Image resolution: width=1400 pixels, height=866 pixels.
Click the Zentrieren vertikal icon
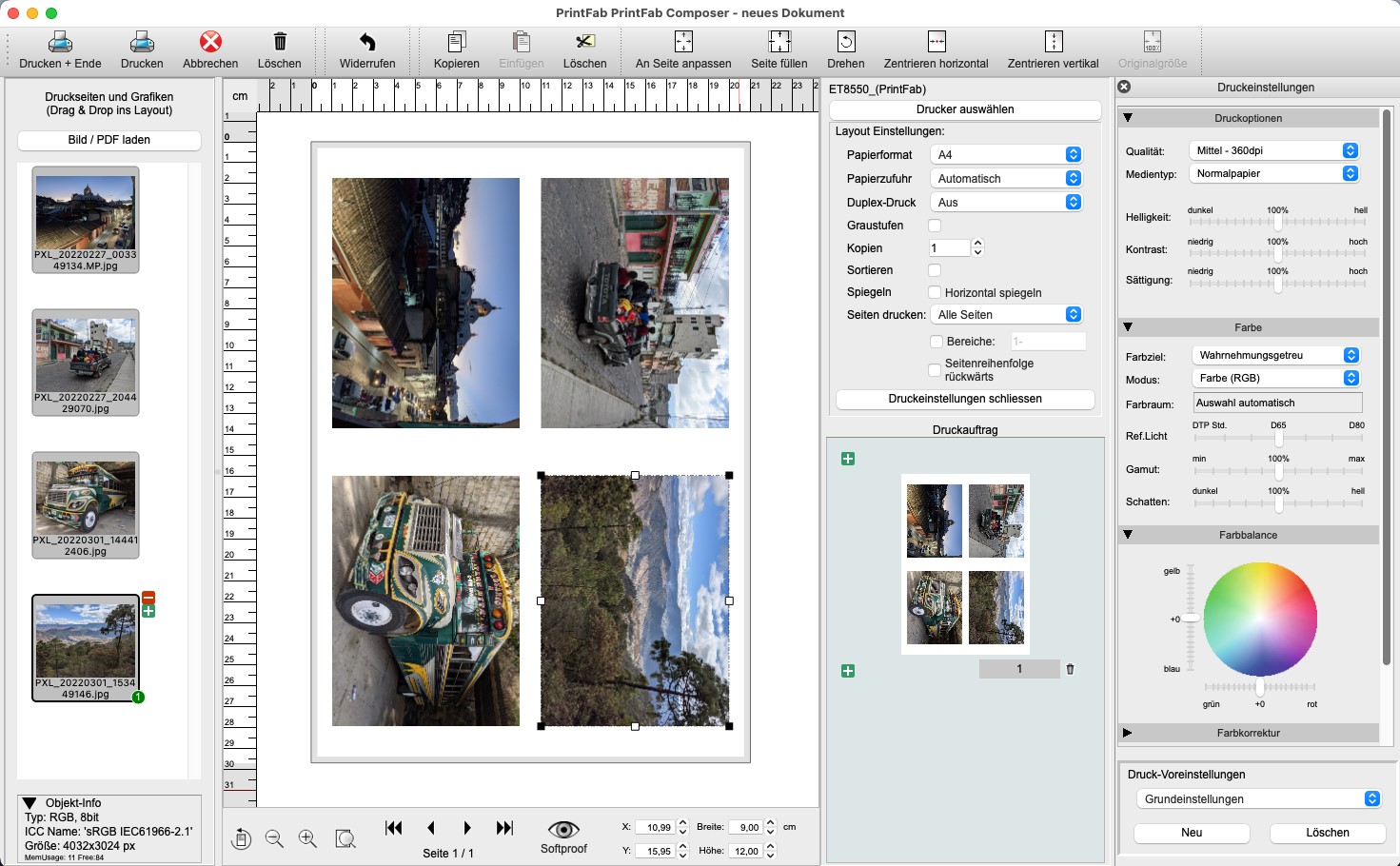pyautogui.click(x=1053, y=43)
